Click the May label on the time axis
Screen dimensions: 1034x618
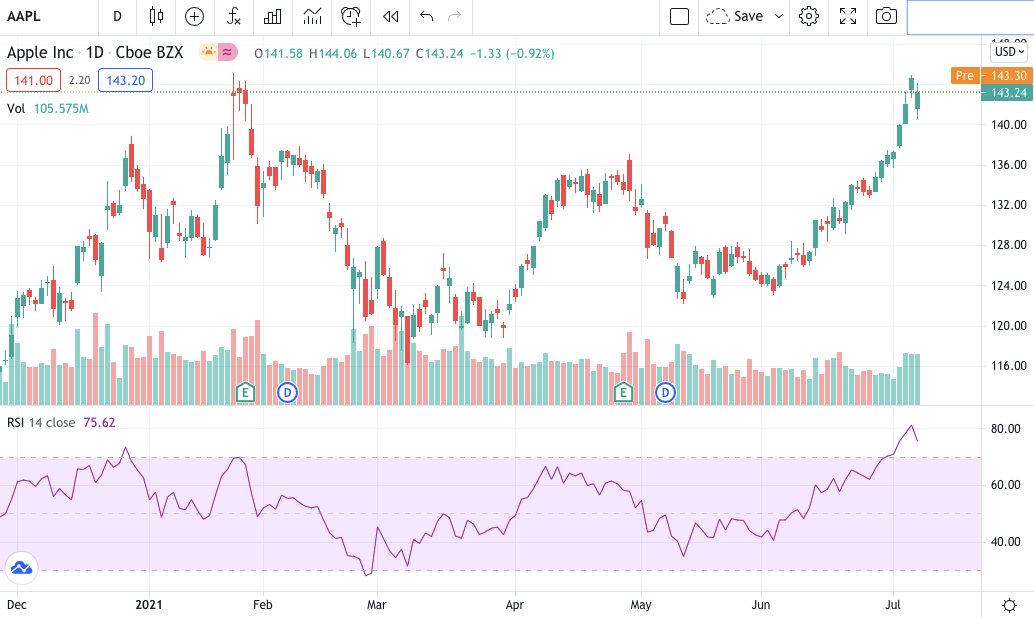640,605
